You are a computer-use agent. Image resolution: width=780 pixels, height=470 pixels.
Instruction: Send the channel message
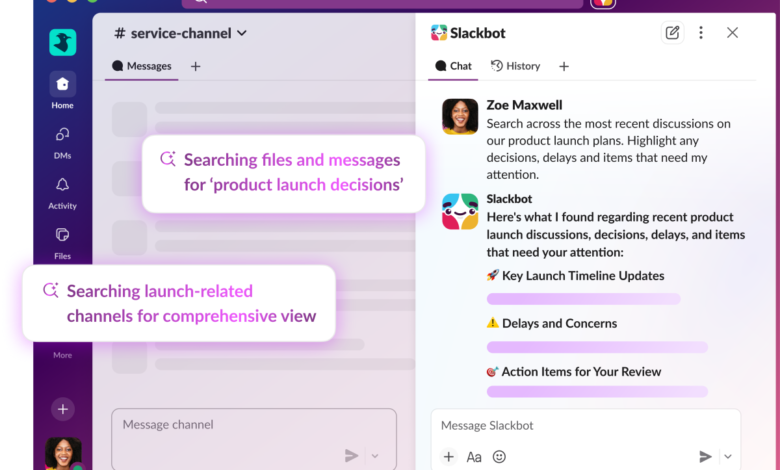pos(352,456)
